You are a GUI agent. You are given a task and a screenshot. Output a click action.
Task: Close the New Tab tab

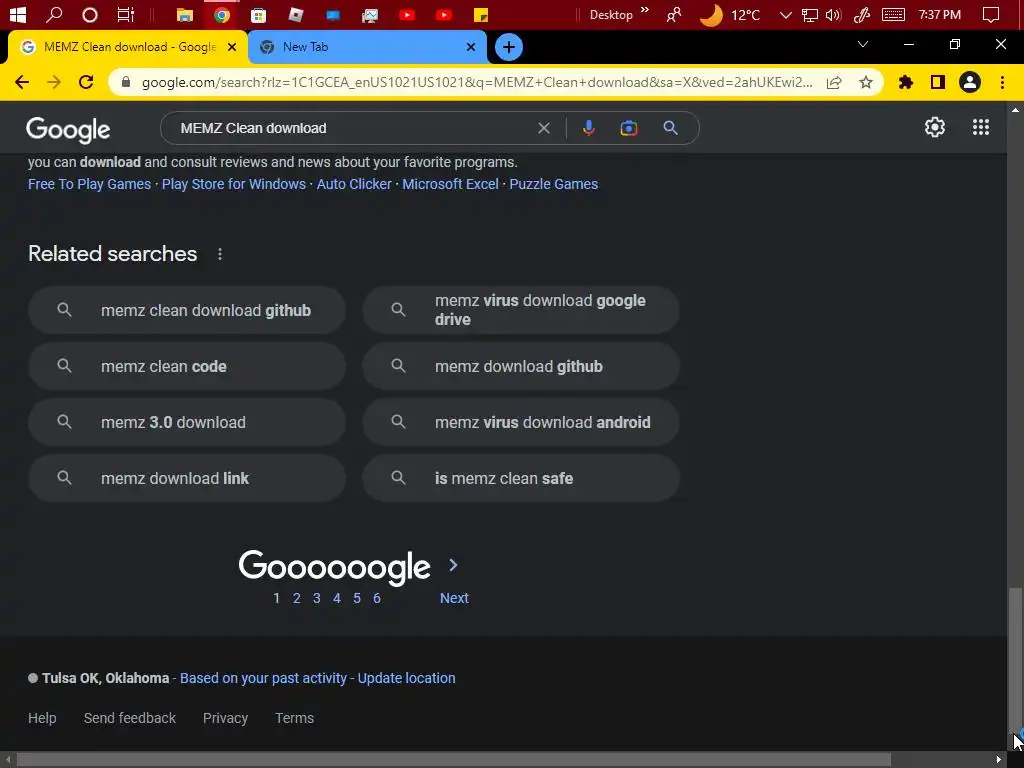coord(471,47)
